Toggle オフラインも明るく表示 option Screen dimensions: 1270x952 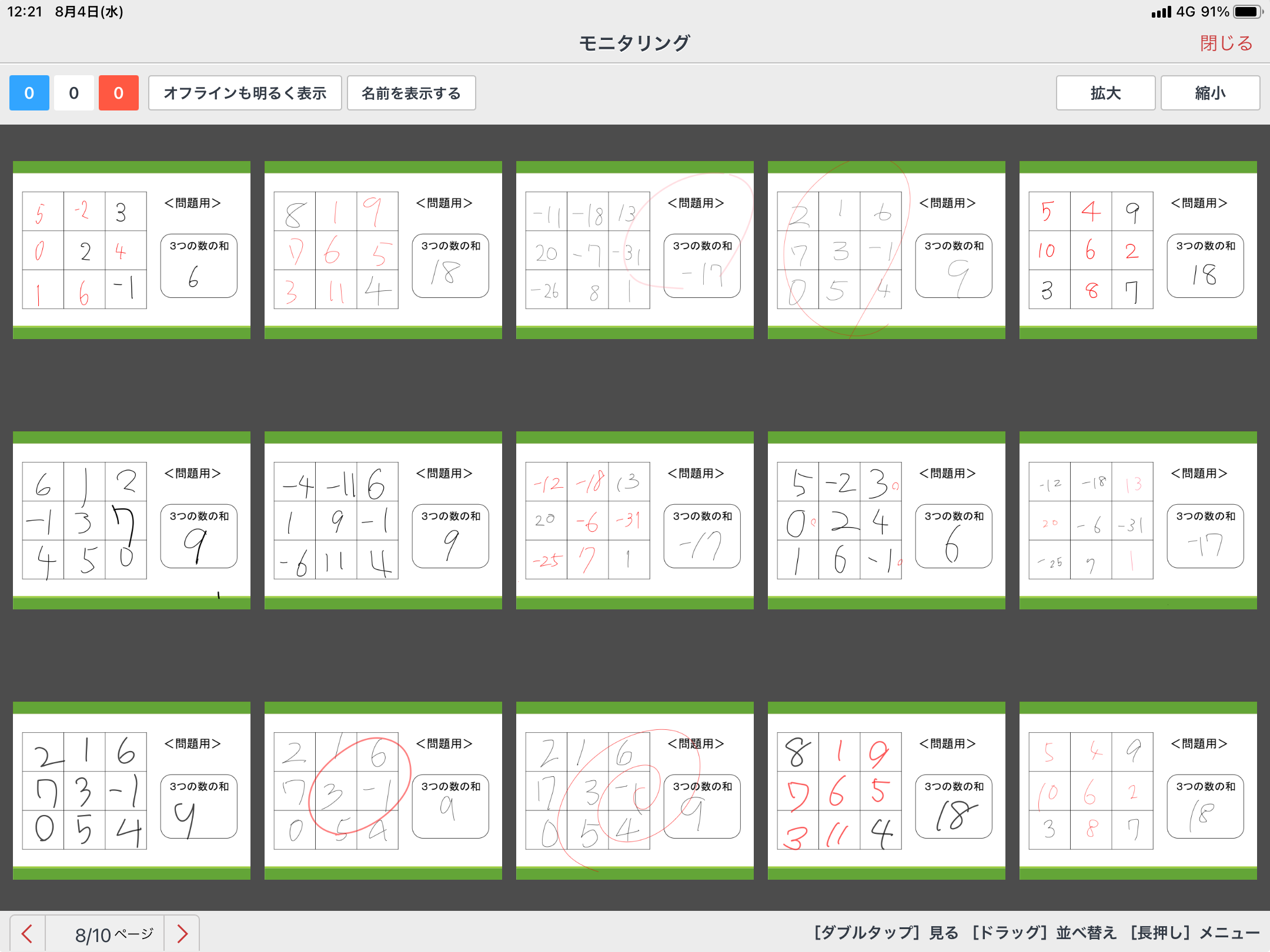pos(245,93)
